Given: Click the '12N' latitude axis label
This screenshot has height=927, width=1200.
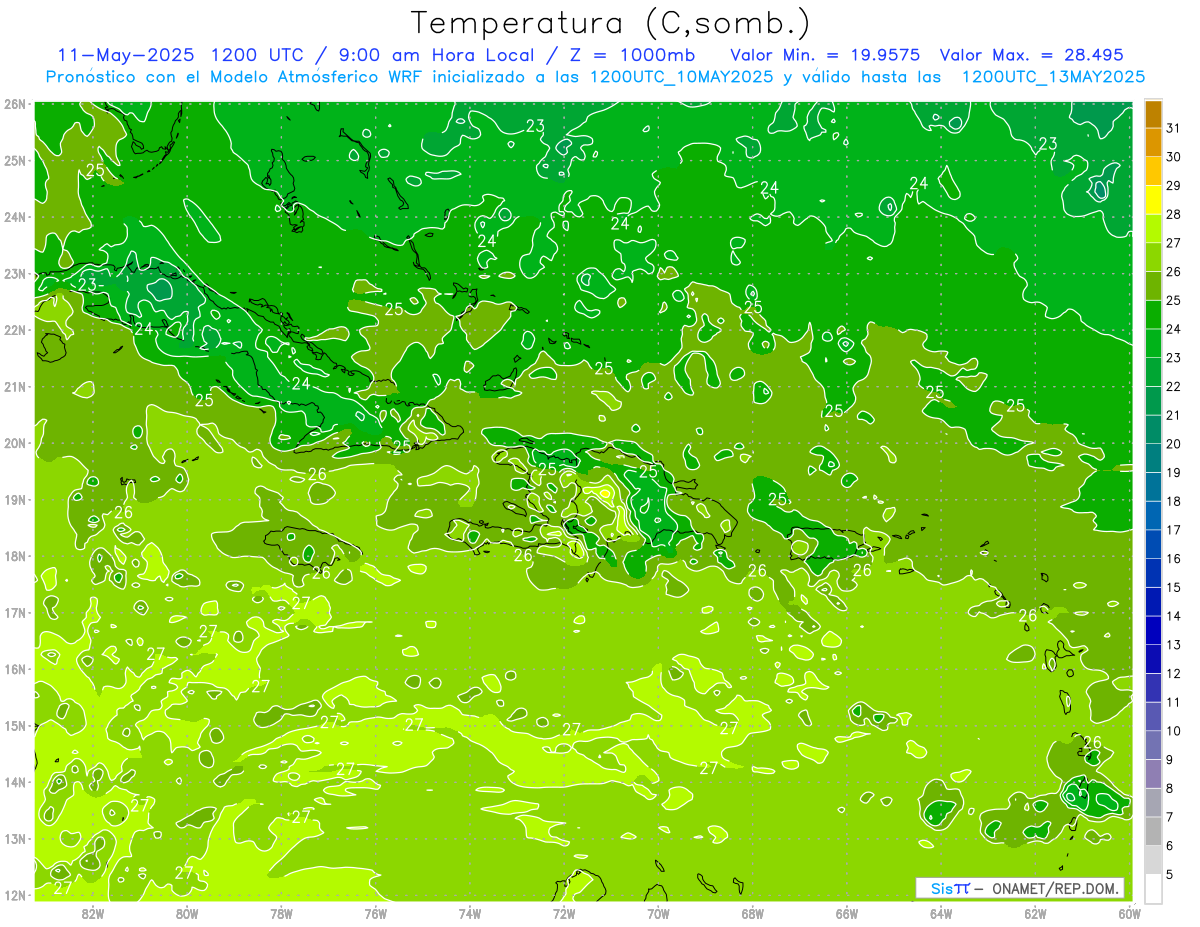Looking at the screenshot, I should [x=15, y=895].
